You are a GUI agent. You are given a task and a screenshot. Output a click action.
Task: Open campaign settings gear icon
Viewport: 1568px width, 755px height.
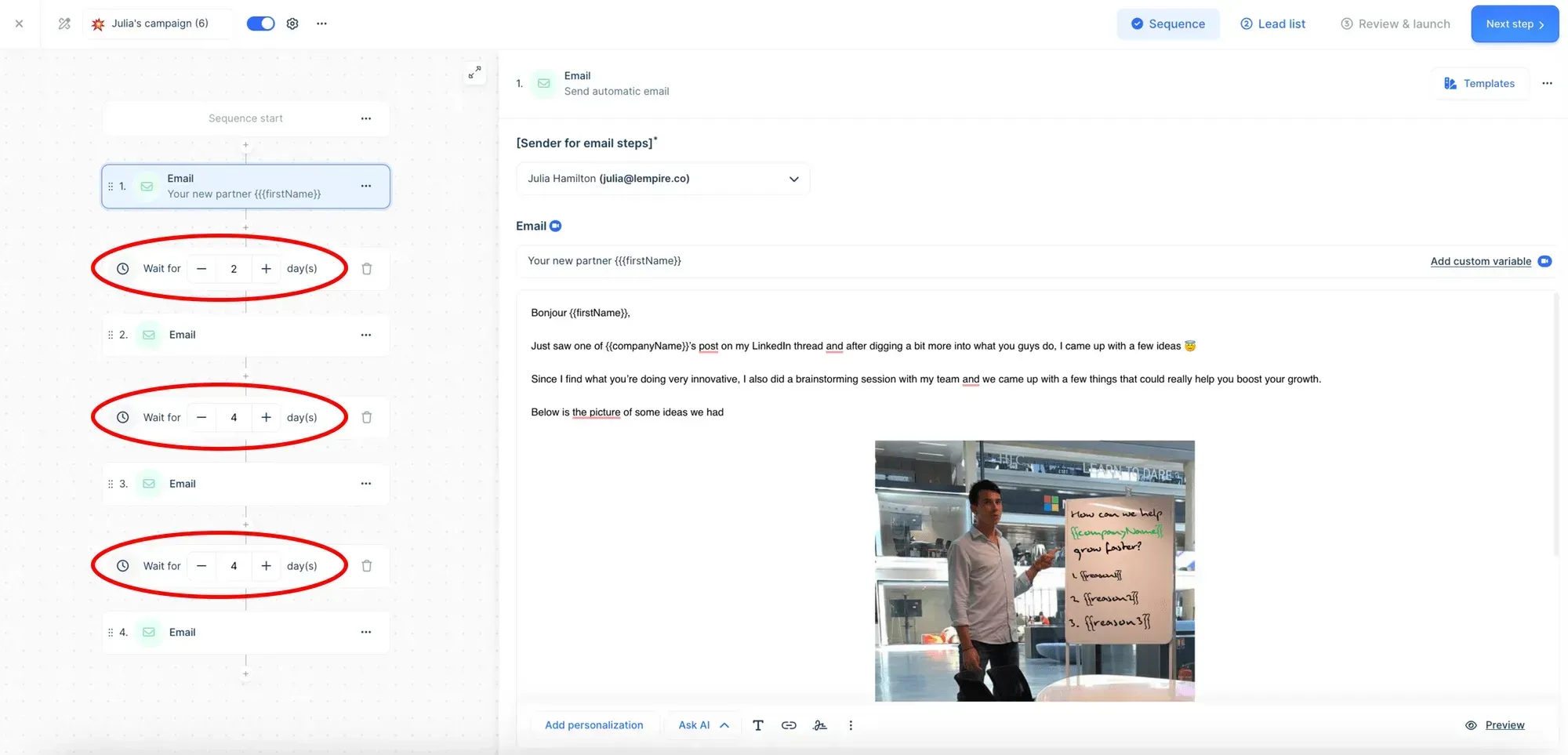pos(292,24)
